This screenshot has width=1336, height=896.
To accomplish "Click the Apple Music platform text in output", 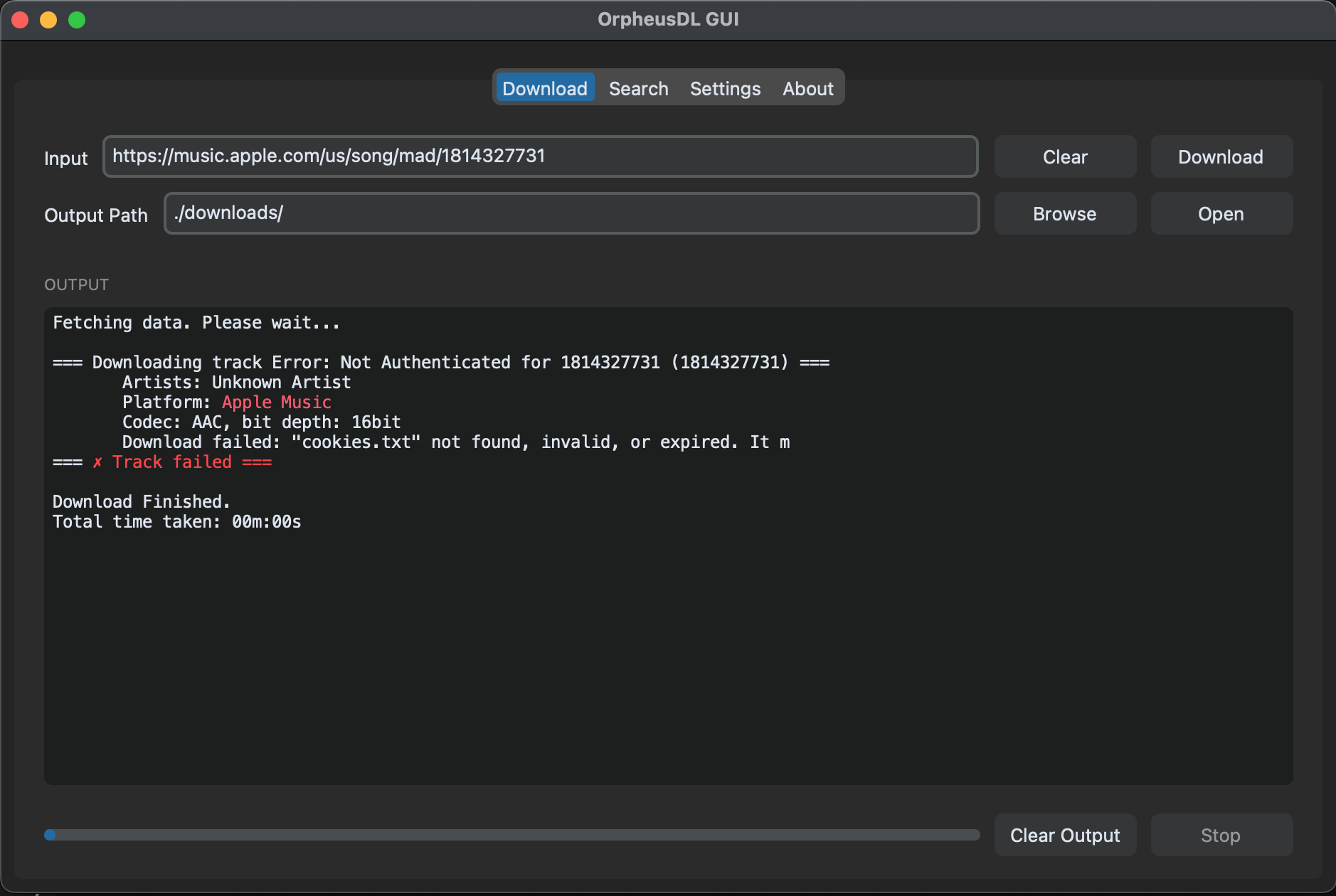I will click(x=276, y=402).
